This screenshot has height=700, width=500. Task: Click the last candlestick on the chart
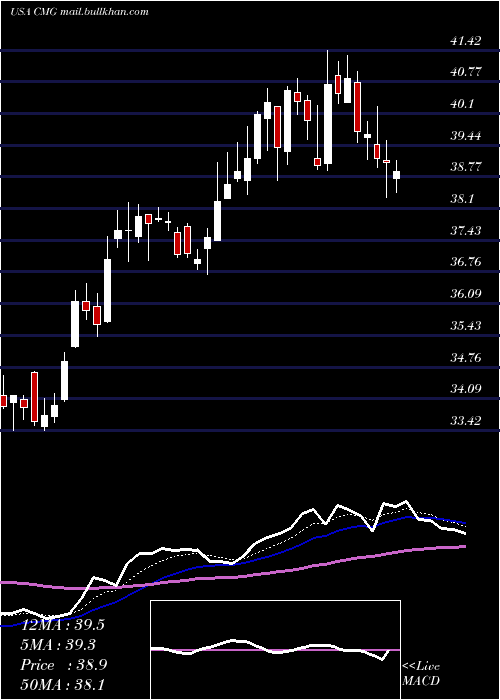396,177
